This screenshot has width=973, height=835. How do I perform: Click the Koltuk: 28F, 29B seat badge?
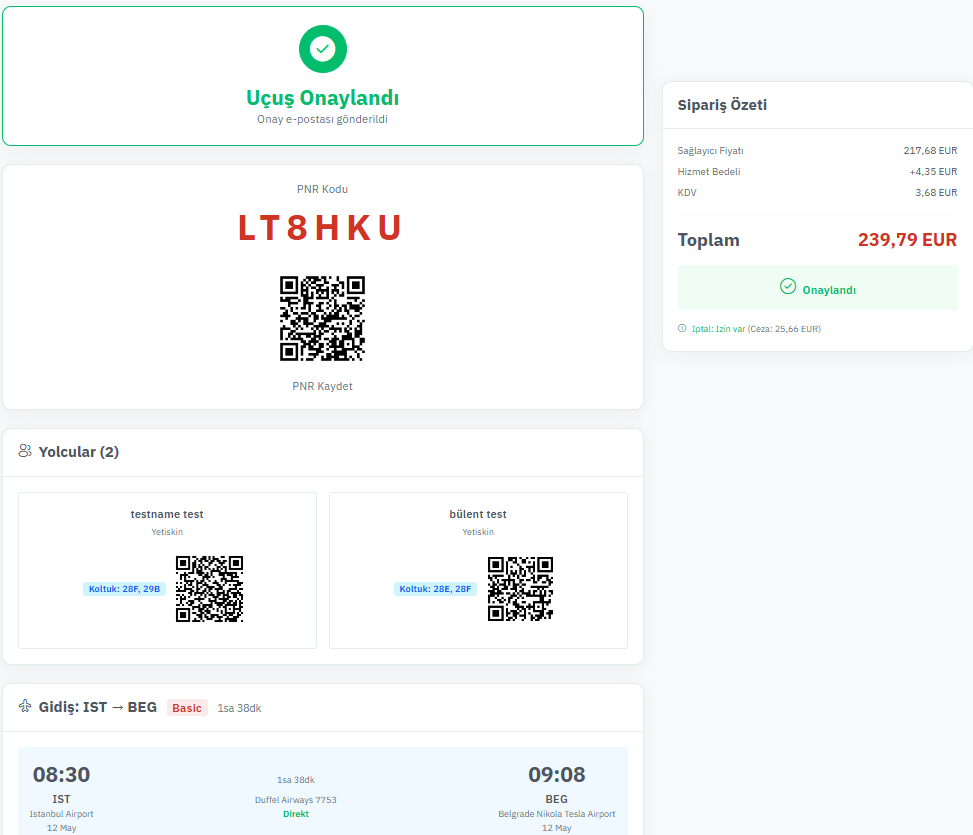click(123, 589)
